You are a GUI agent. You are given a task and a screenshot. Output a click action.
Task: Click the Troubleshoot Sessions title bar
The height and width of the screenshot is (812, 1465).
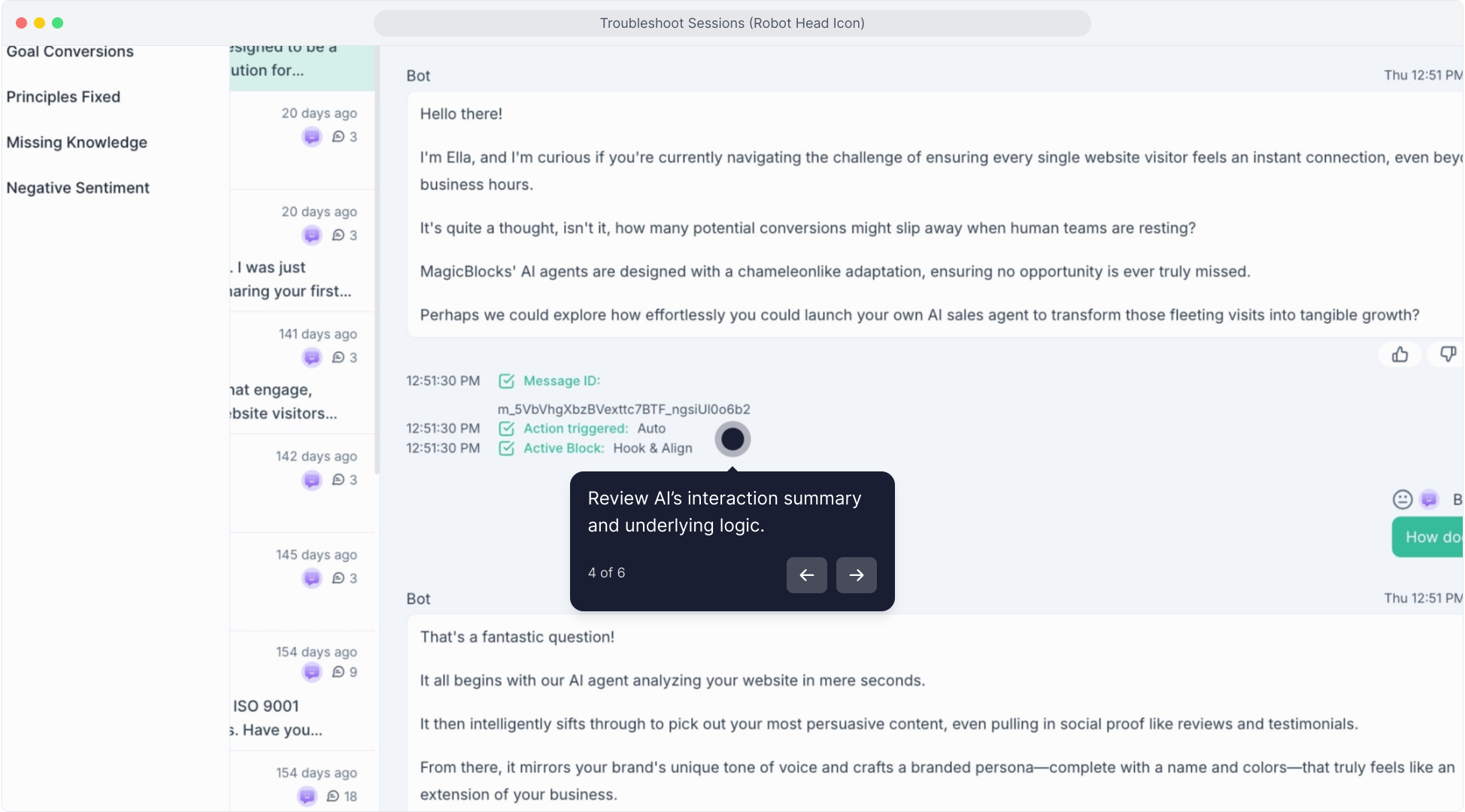tap(732, 23)
